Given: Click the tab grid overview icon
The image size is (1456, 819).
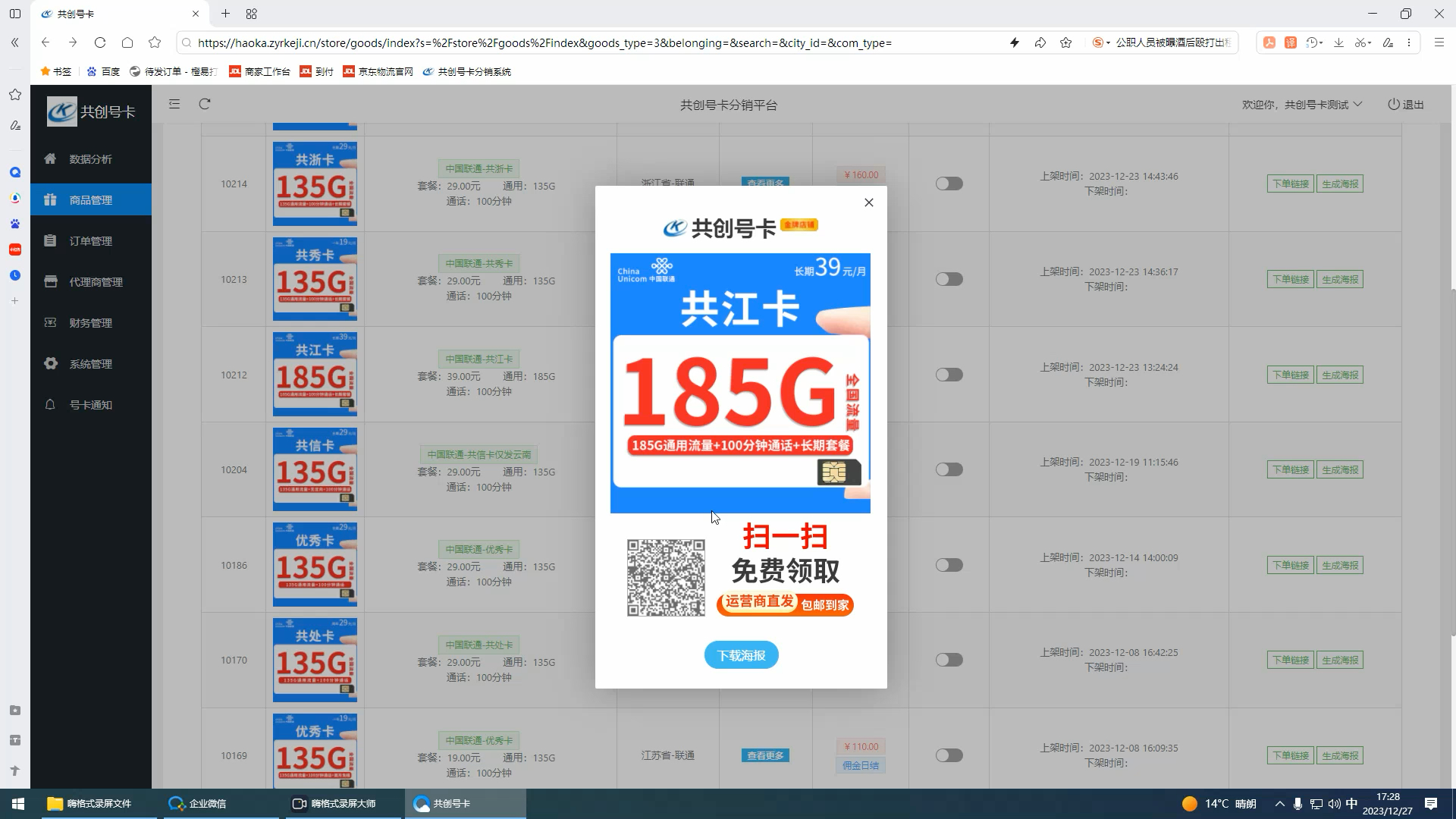Looking at the screenshot, I should click(252, 14).
